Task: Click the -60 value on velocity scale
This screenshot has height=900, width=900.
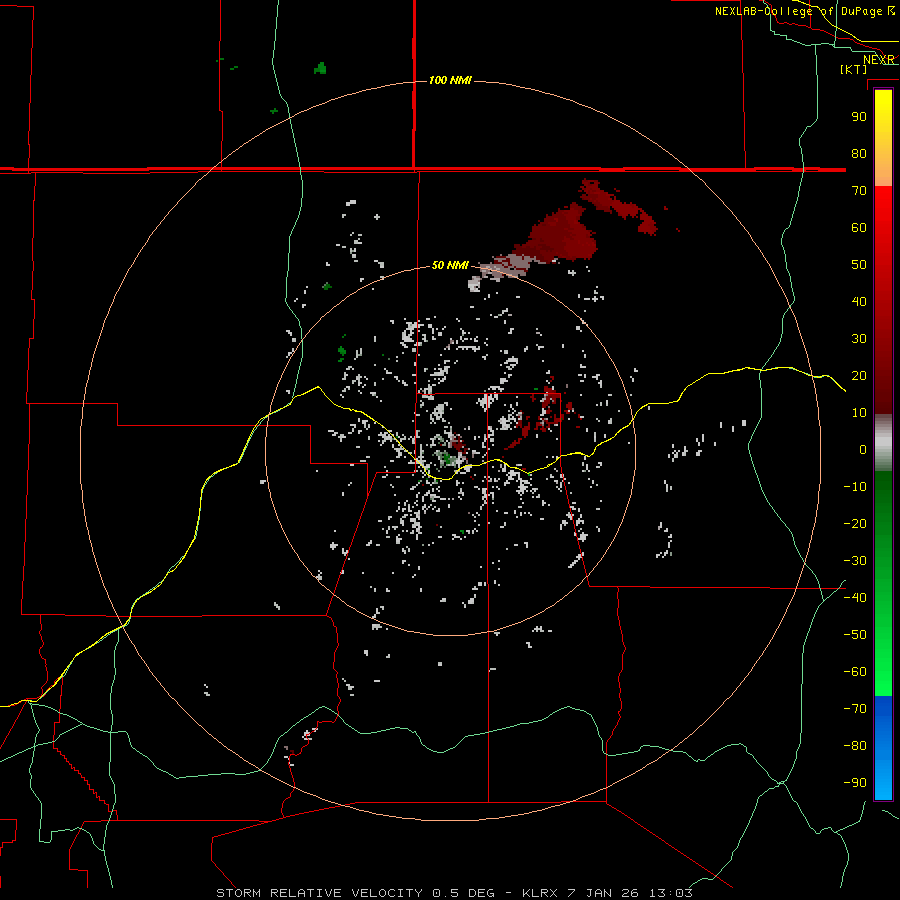Action: pos(855,672)
